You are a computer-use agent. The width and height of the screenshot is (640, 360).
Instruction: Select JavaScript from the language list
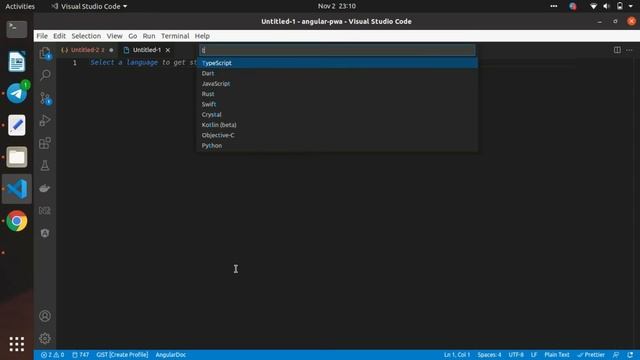(338, 83)
